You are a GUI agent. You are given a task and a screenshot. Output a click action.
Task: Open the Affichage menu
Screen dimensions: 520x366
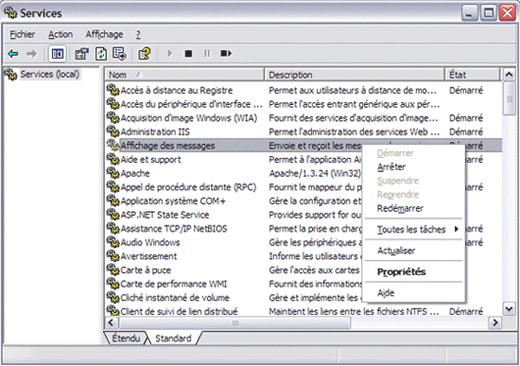click(x=104, y=34)
